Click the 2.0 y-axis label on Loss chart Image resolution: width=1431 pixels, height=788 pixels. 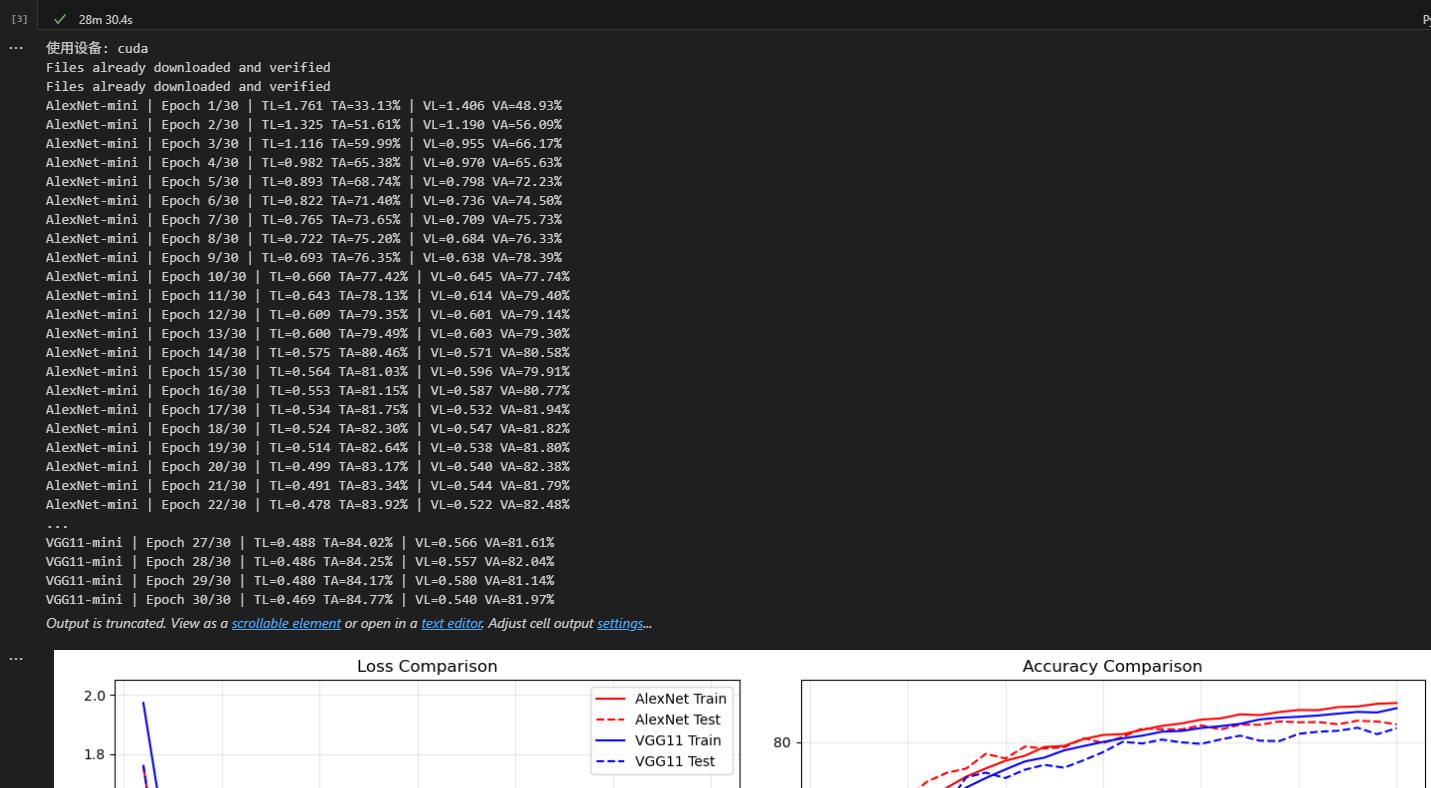click(x=94, y=696)
